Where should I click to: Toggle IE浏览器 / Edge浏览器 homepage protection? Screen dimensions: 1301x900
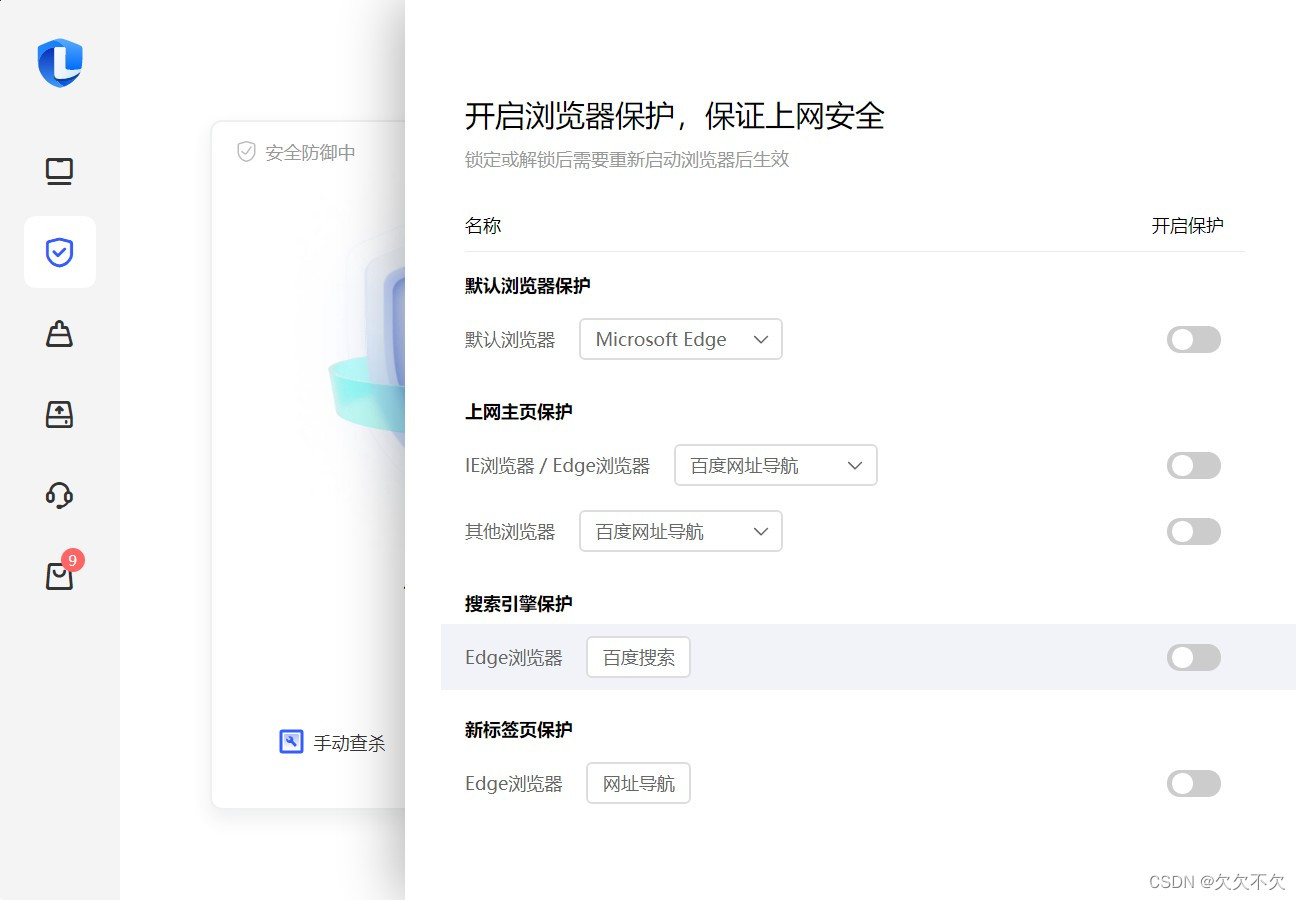(x=1194, y=465)
